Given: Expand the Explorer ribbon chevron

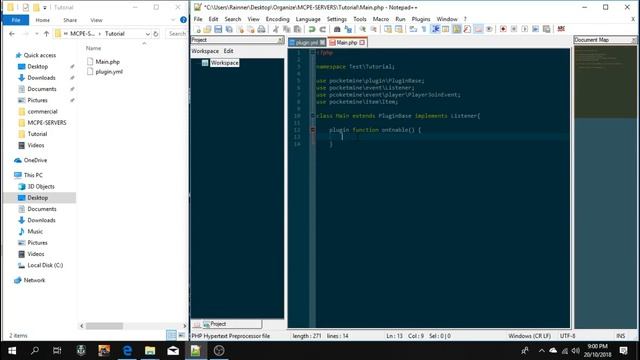Looking at the screenshot, I should [x=173, y=20].
